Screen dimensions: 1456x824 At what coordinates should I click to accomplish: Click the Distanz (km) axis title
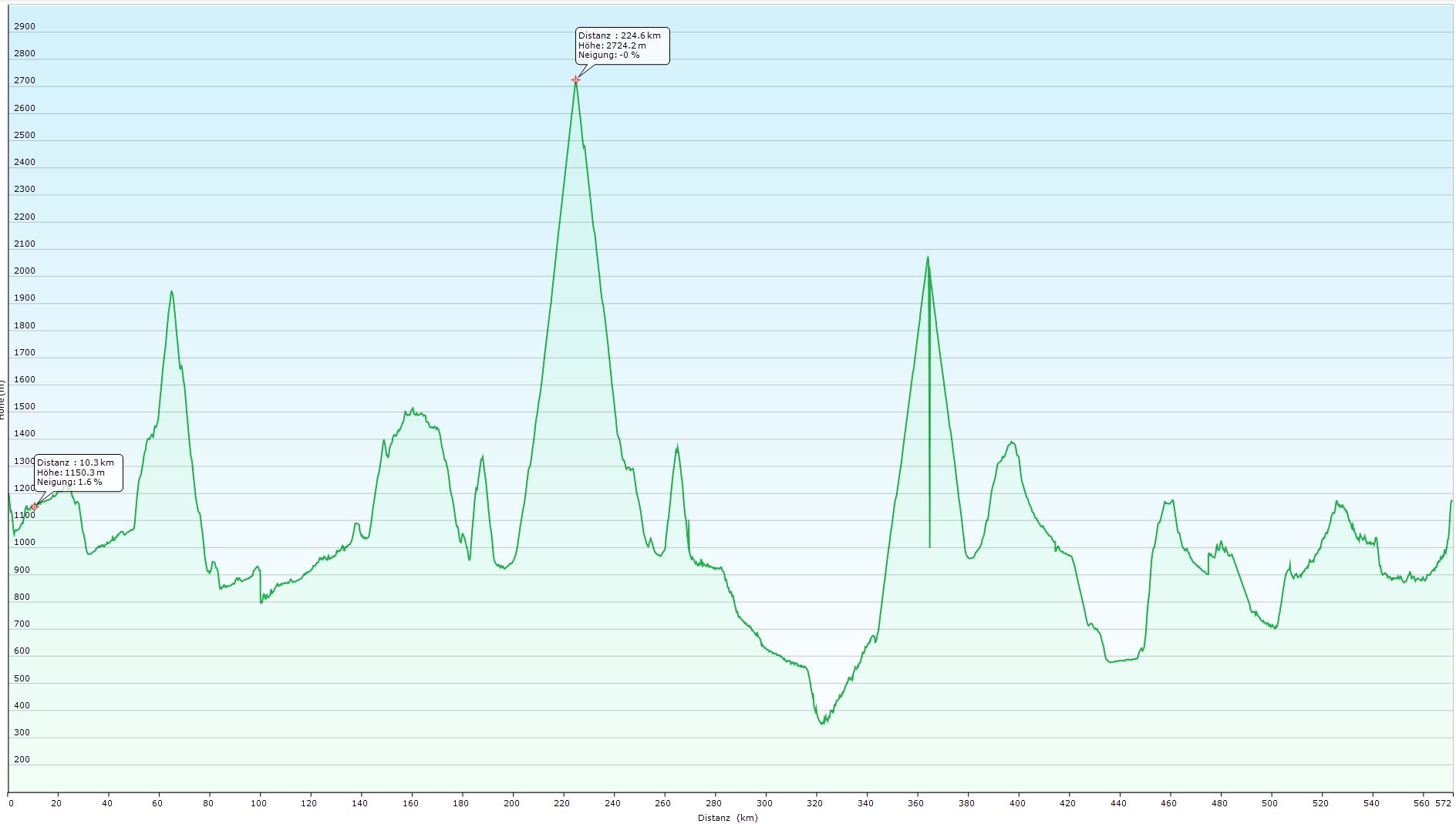[727, 818]
